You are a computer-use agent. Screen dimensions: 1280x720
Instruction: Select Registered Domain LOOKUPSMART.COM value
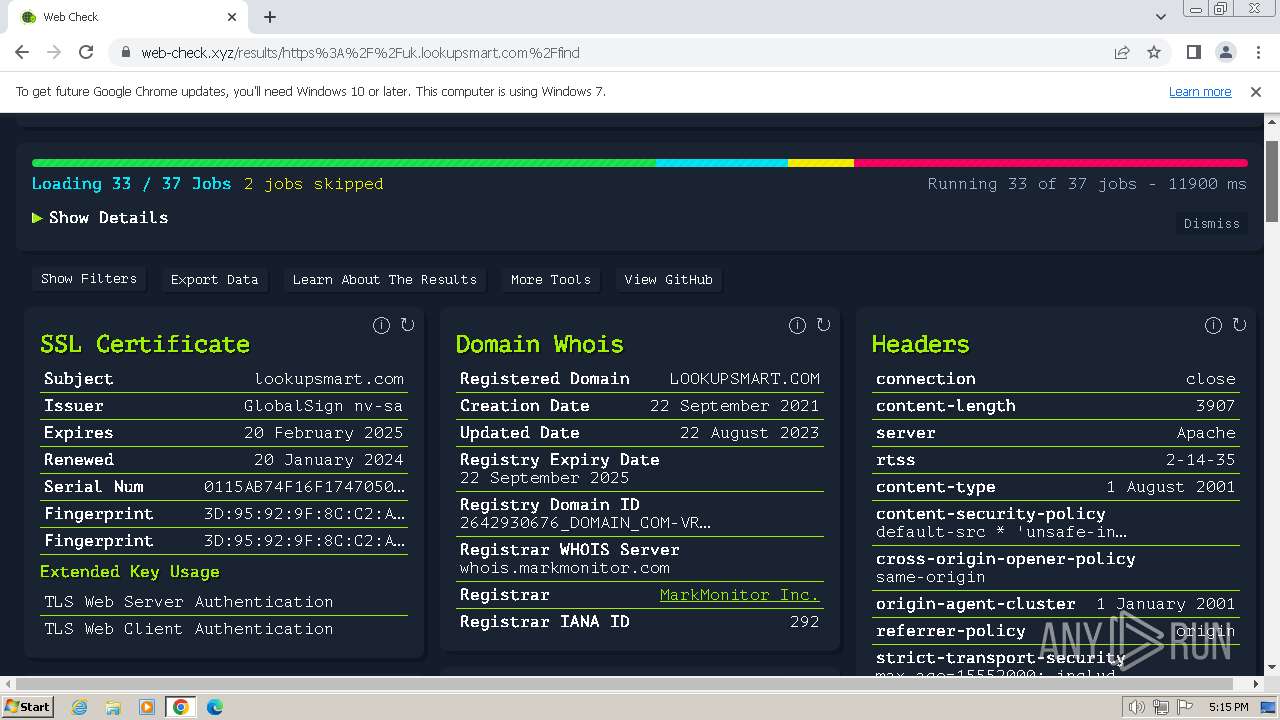pyautogui.click(x=745, y=379)
